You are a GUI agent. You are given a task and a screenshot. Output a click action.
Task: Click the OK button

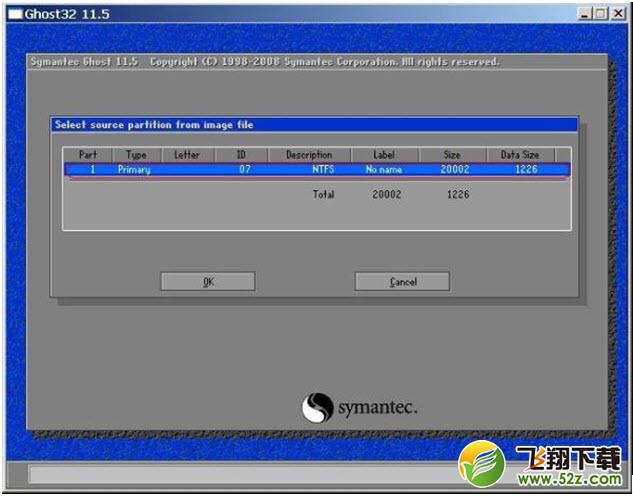coord(208,281)
